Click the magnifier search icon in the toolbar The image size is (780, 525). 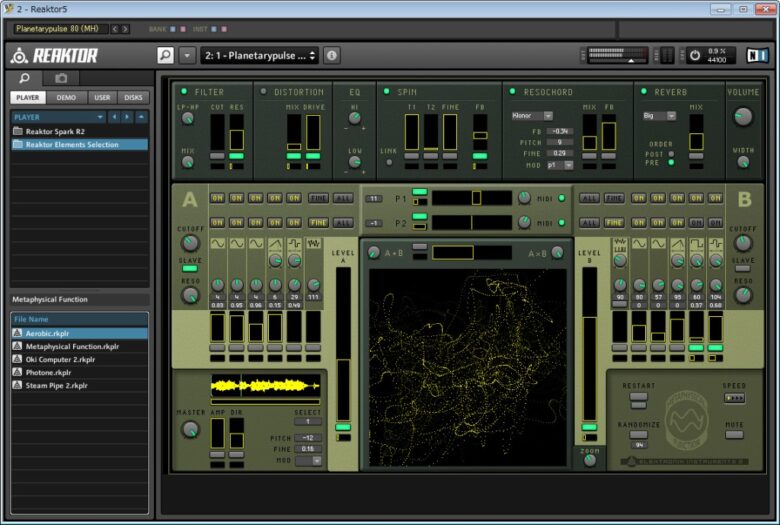tap(165, 55)
